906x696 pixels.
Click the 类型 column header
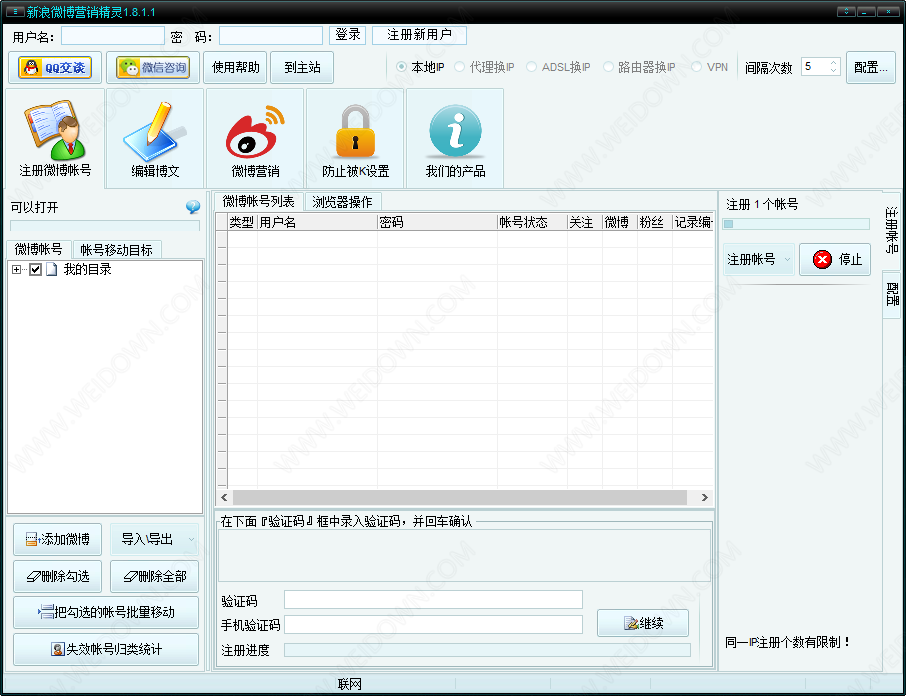[242, 222]
